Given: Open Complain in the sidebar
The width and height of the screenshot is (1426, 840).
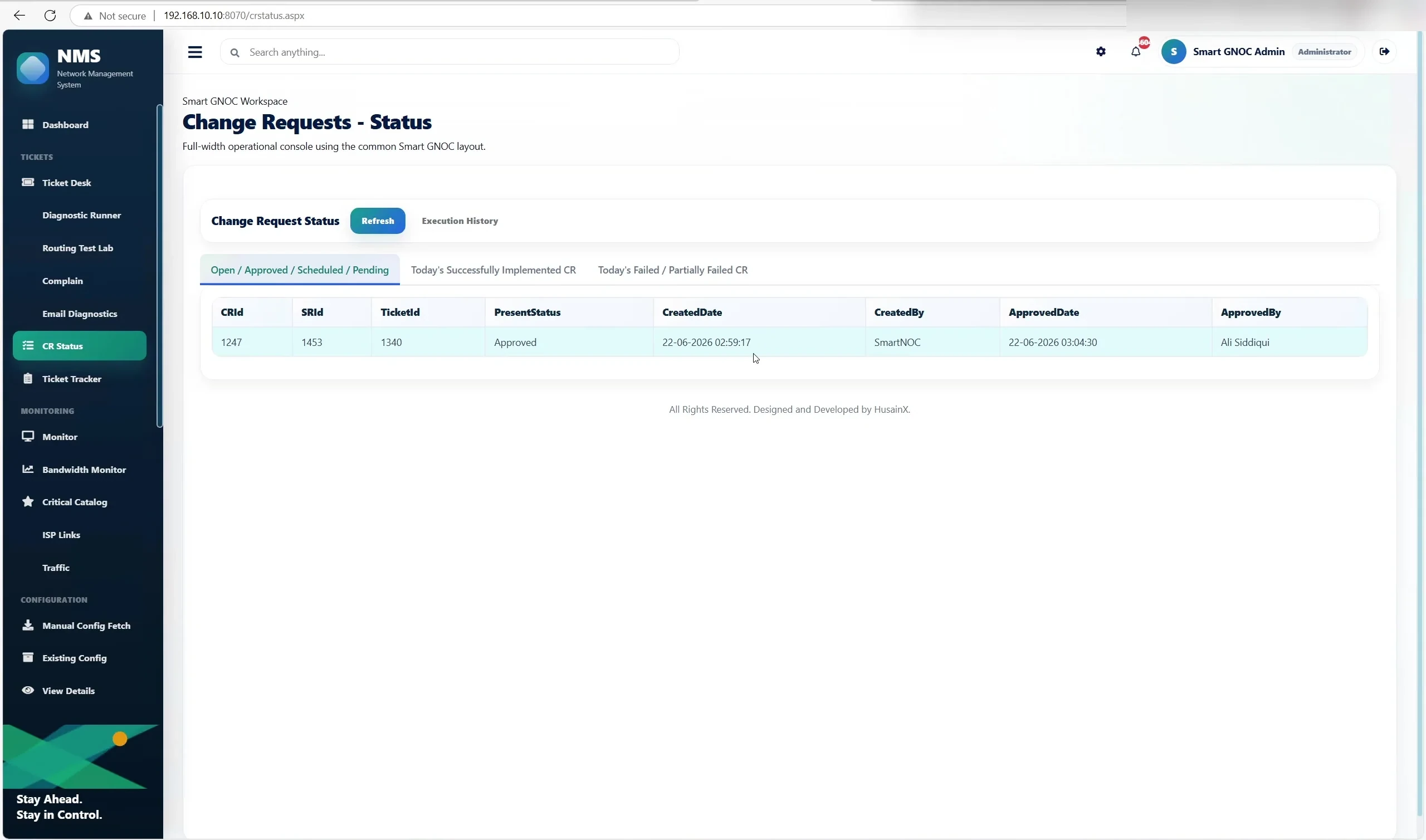Looking at the screenshot, I should click(62, 281).
